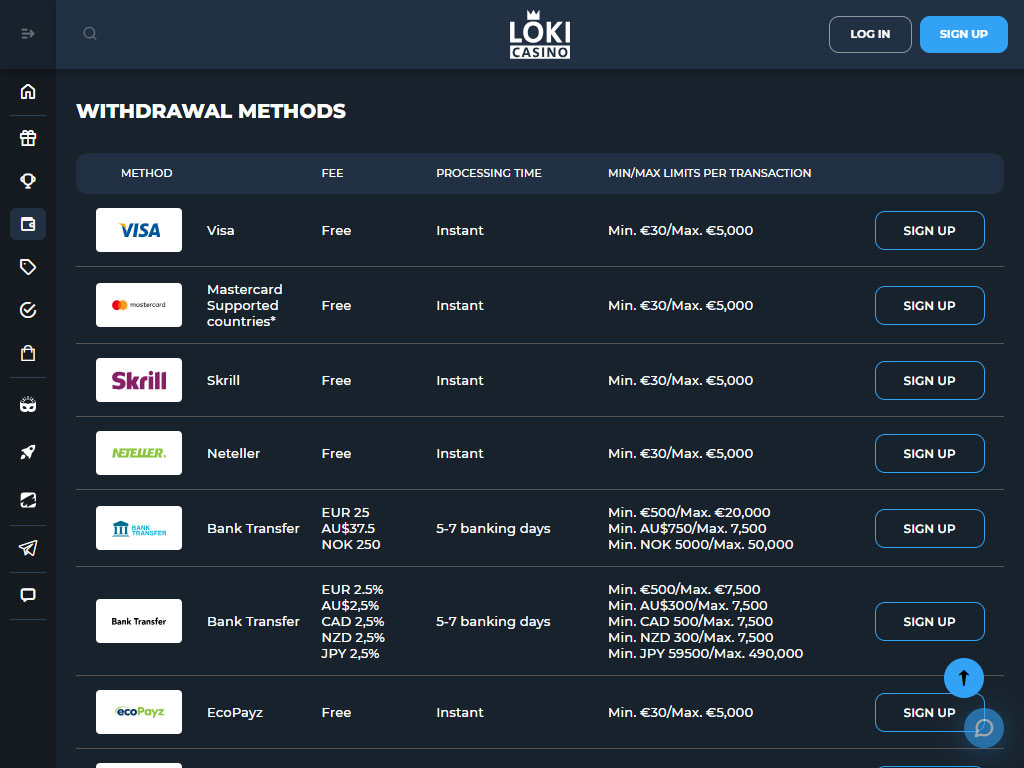Click 'Min. JPY 59500/Max. 490,000' limit text
The height and width of the screenshot is (768, 1024).
[x=705, y=654]
